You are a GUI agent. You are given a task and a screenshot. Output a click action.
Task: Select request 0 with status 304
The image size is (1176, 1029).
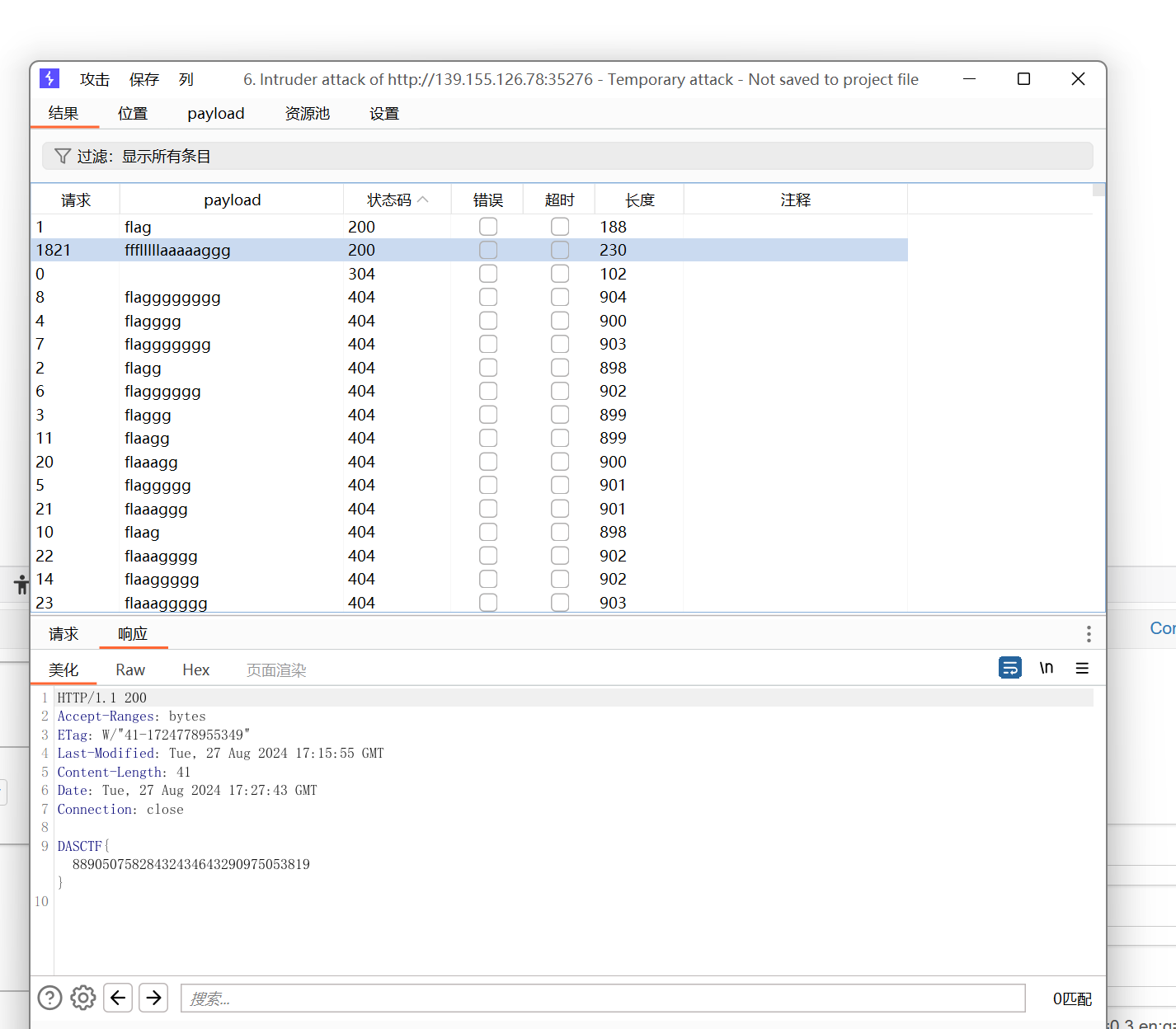470,273
